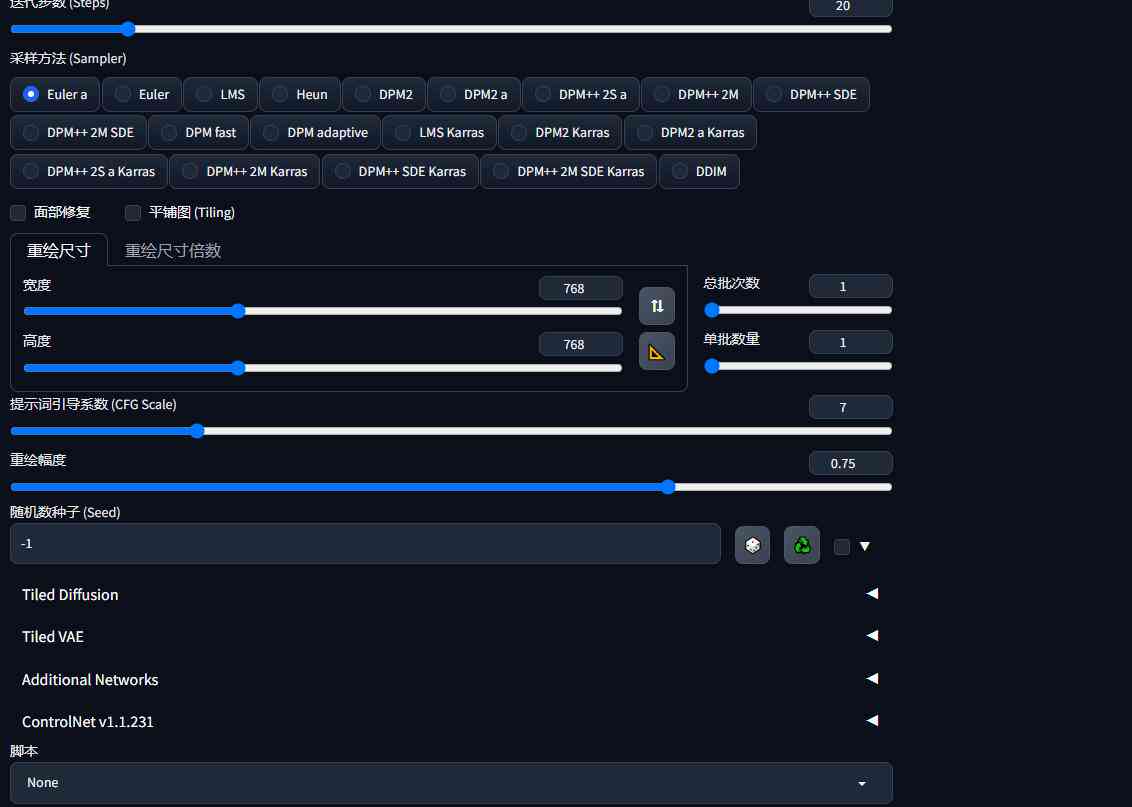
Task: Select the DPM++ SDE Karras sampler
Action: [x=400, y=172]
